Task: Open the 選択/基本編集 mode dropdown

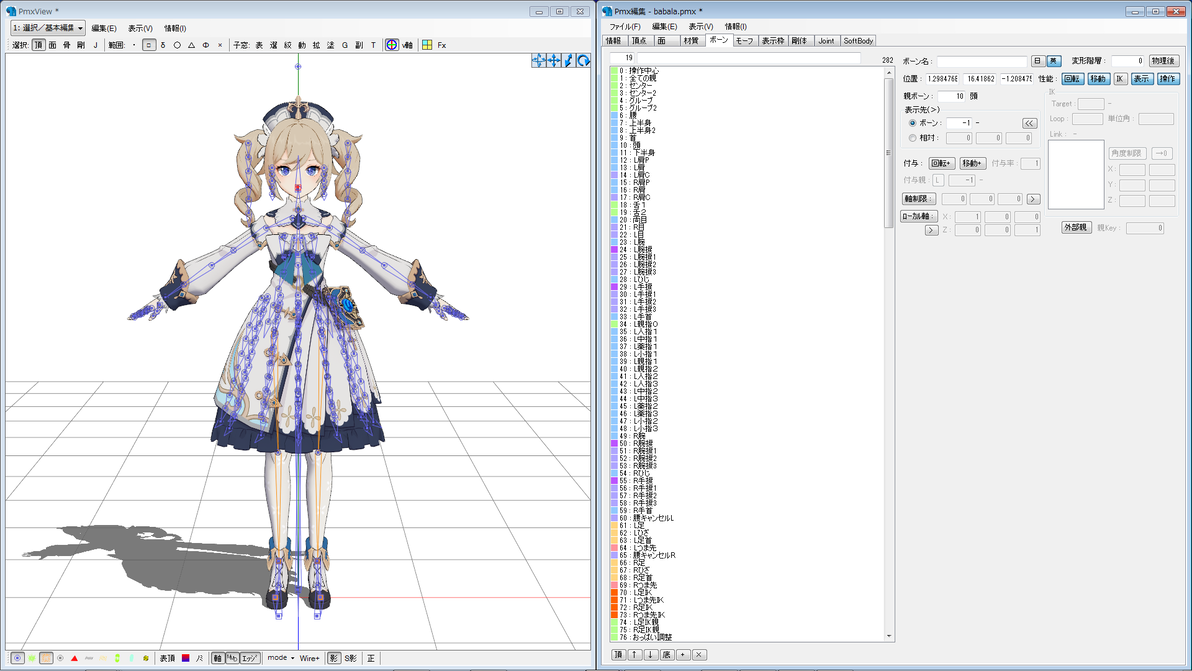Action: click(47, 28)
